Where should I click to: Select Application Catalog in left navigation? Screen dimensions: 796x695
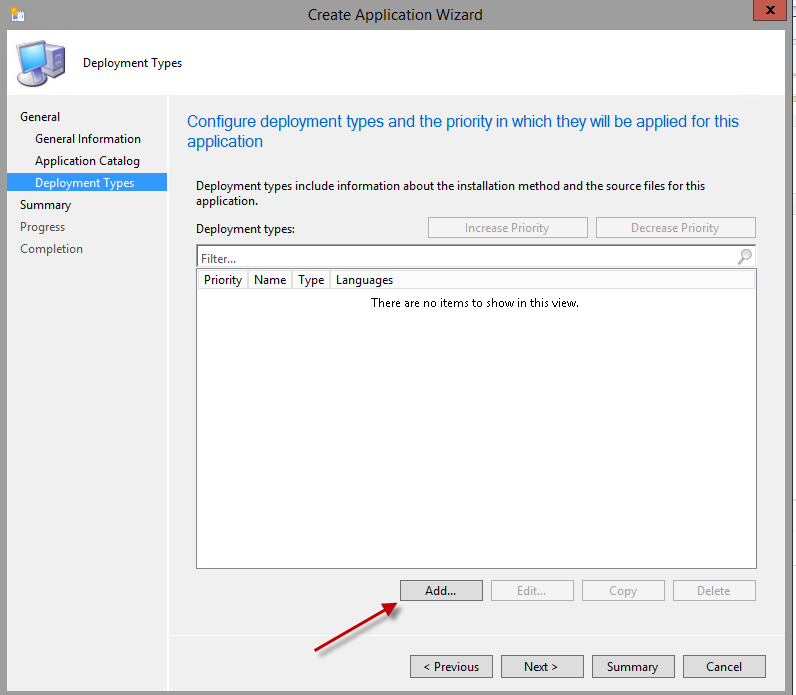[87, 161]
